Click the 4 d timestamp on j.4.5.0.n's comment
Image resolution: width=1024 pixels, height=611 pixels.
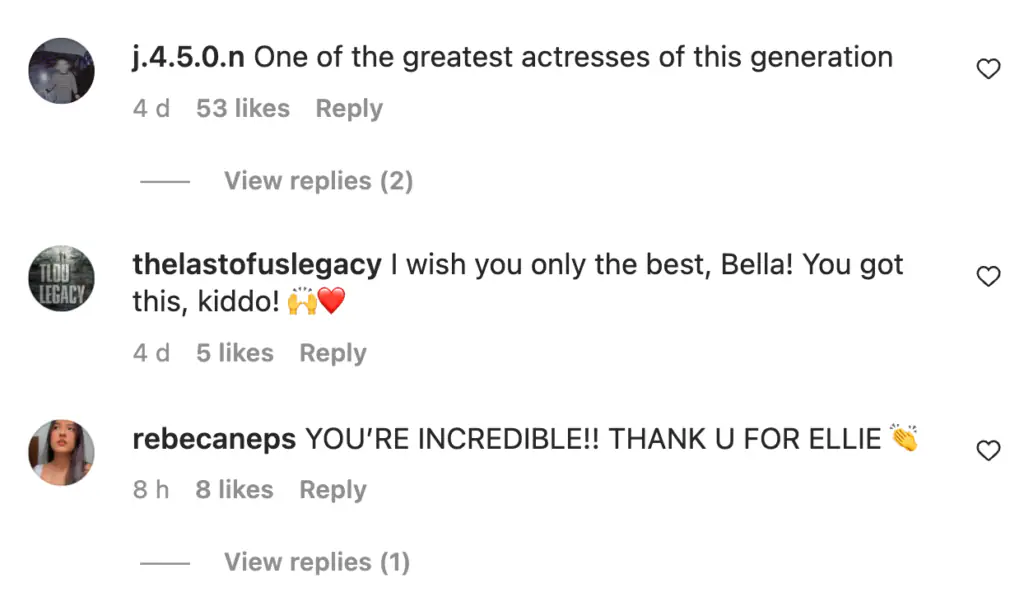[x=151, y=109]
